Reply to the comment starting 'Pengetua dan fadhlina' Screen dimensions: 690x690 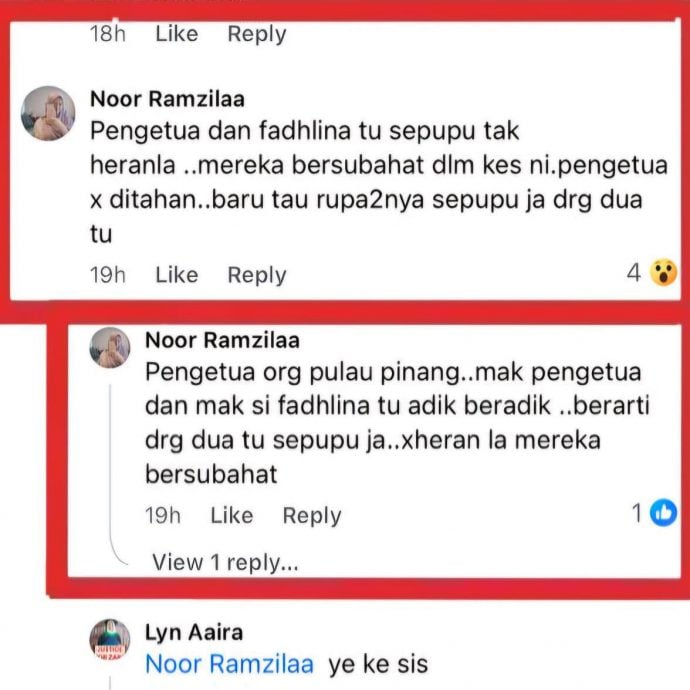click(257, 275)
